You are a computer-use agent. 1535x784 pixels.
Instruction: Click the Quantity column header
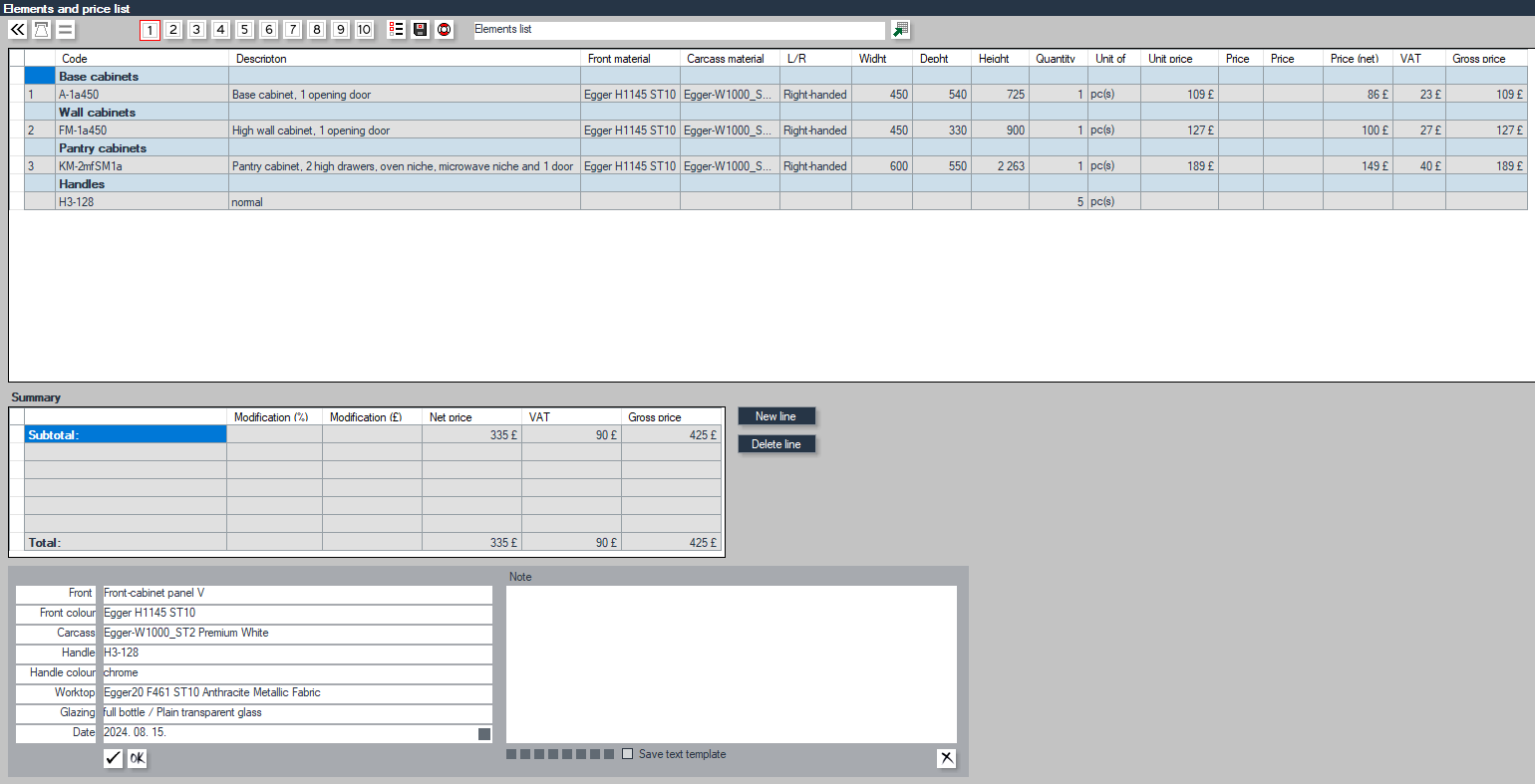click(x=1059, y=59)
